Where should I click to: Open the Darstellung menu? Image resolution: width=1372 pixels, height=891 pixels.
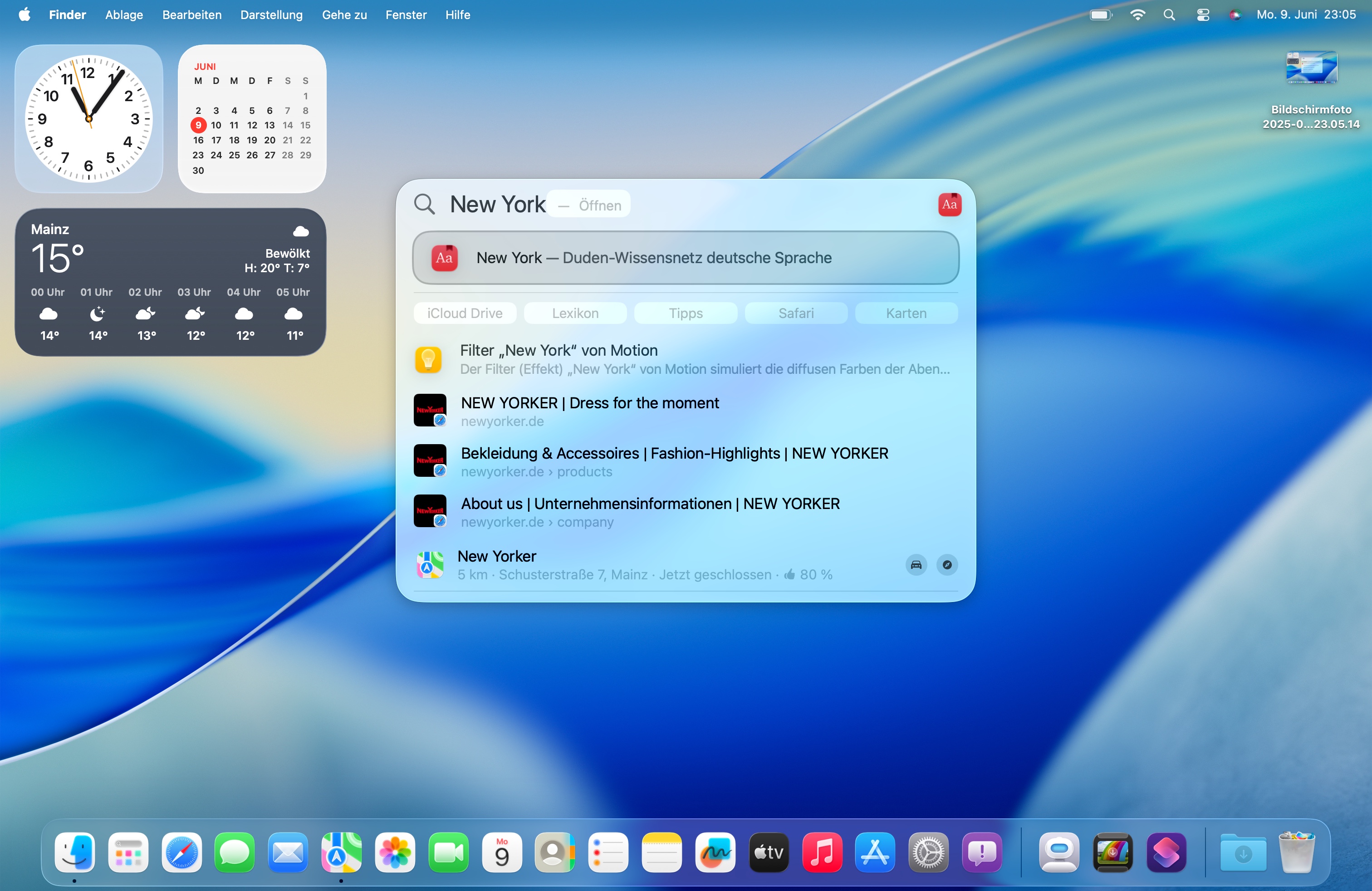tap(271, 15)
